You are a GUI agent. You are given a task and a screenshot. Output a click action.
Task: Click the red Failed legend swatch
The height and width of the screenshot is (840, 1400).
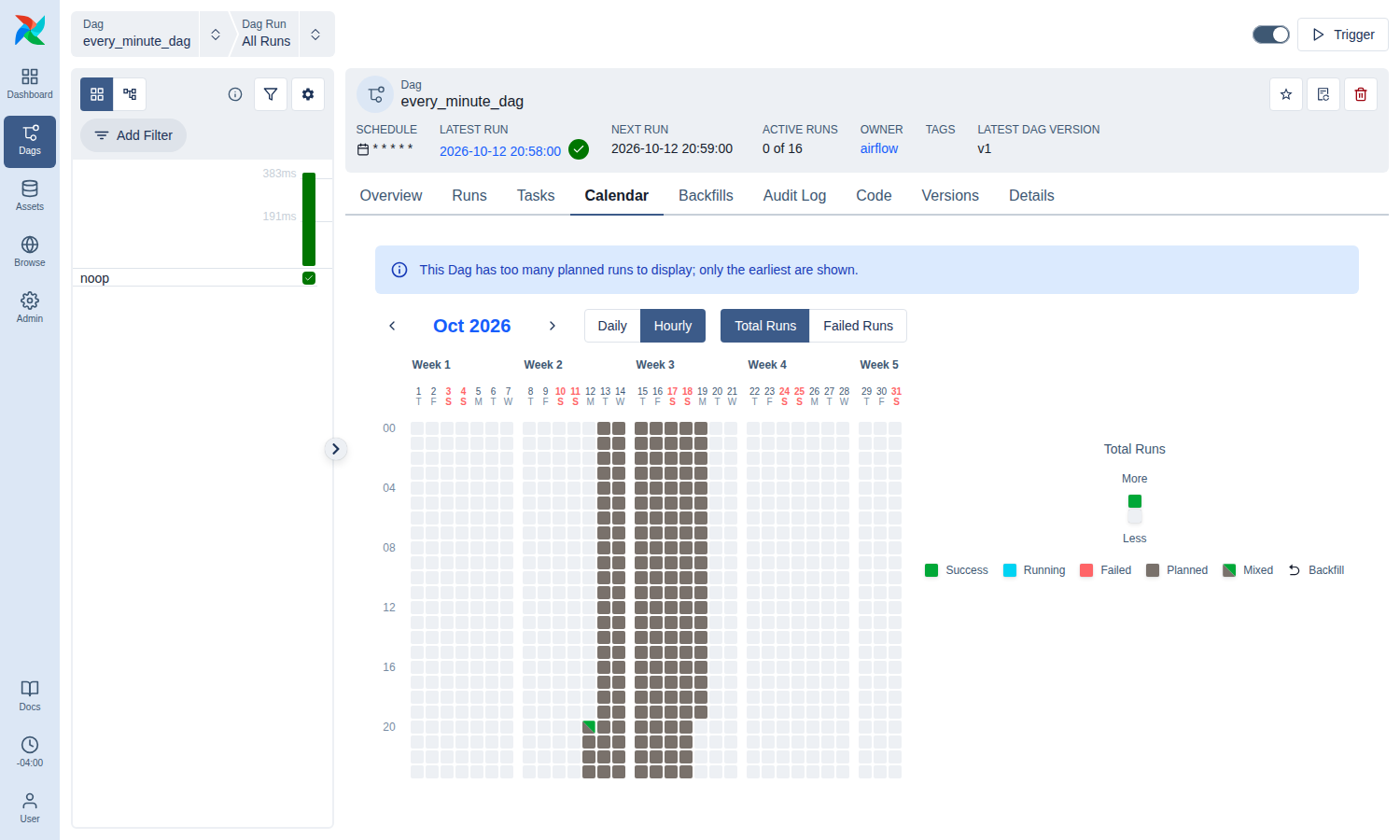(1086, 570)
